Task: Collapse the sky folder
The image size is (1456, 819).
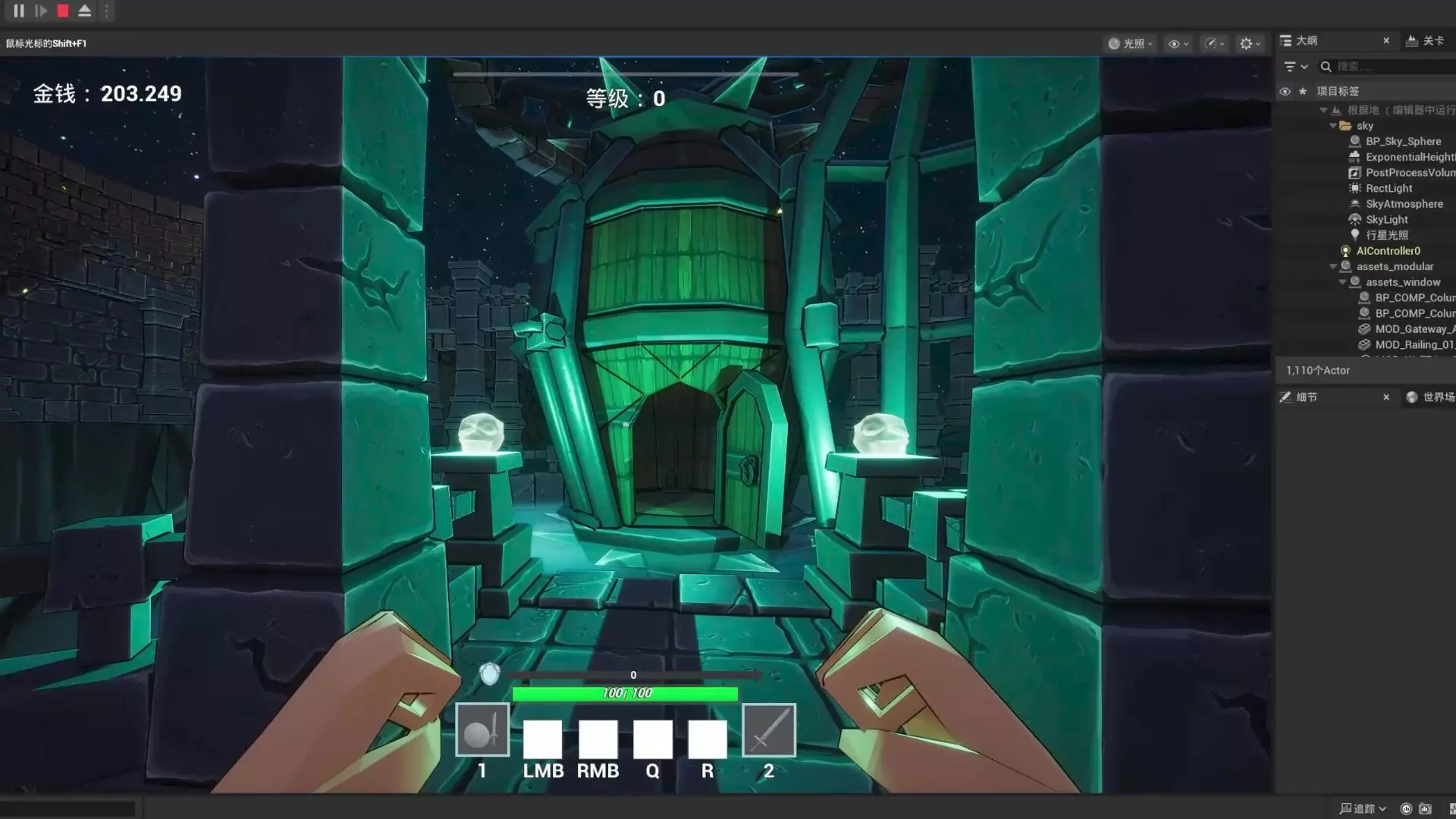Action: point(1333,126)
